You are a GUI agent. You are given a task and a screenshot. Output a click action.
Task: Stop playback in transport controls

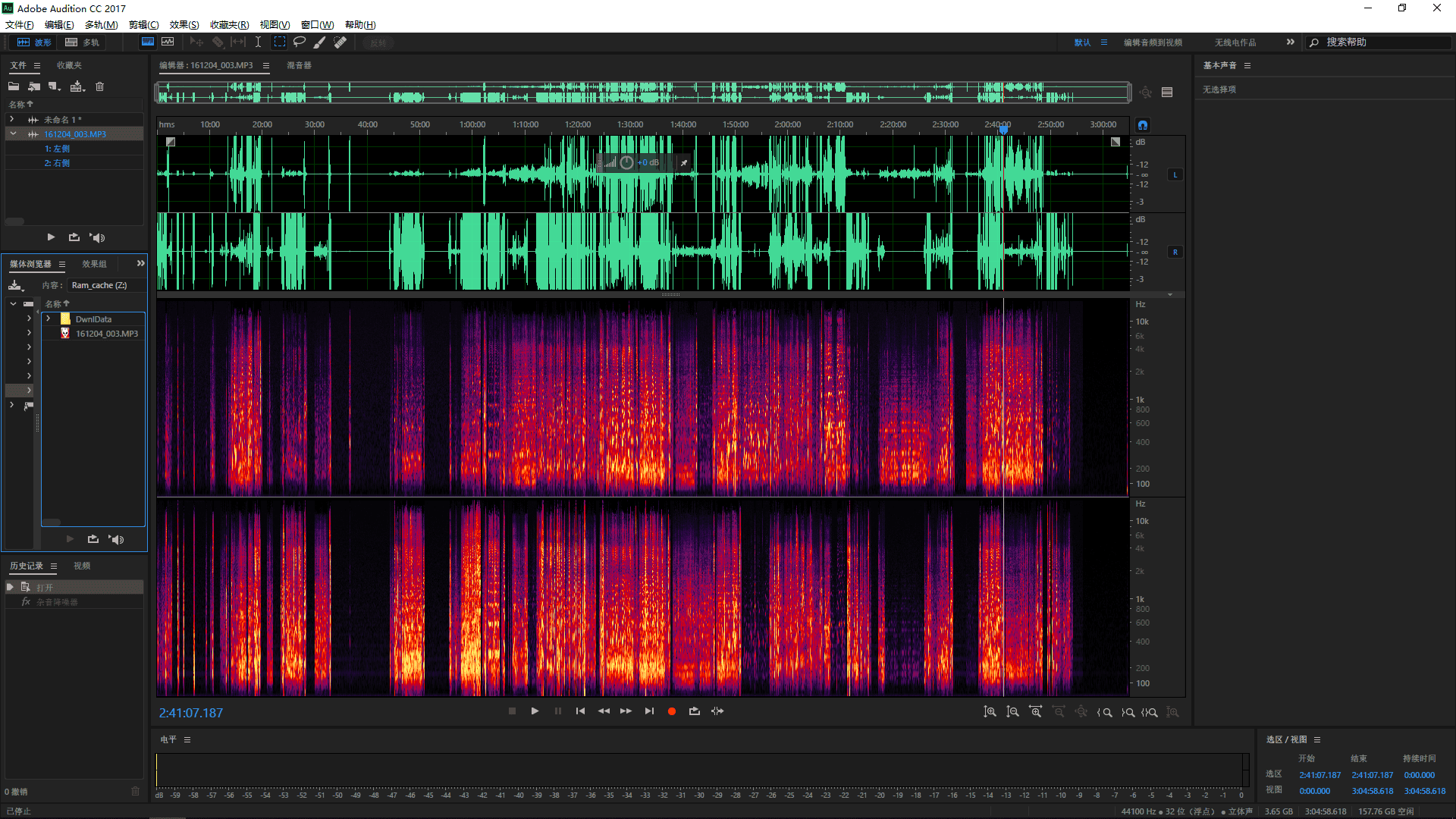pos(512,711)
